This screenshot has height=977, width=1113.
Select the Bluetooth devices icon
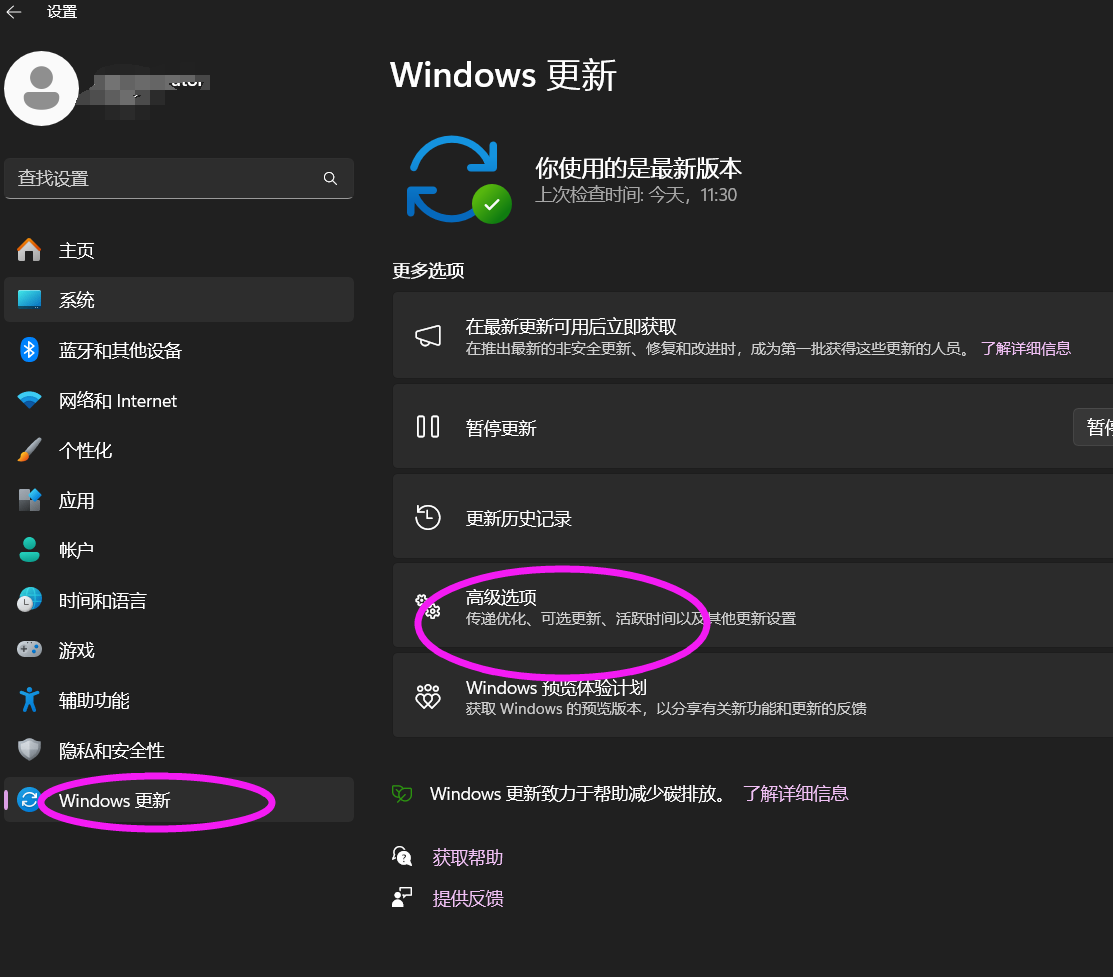pos(28,350)
